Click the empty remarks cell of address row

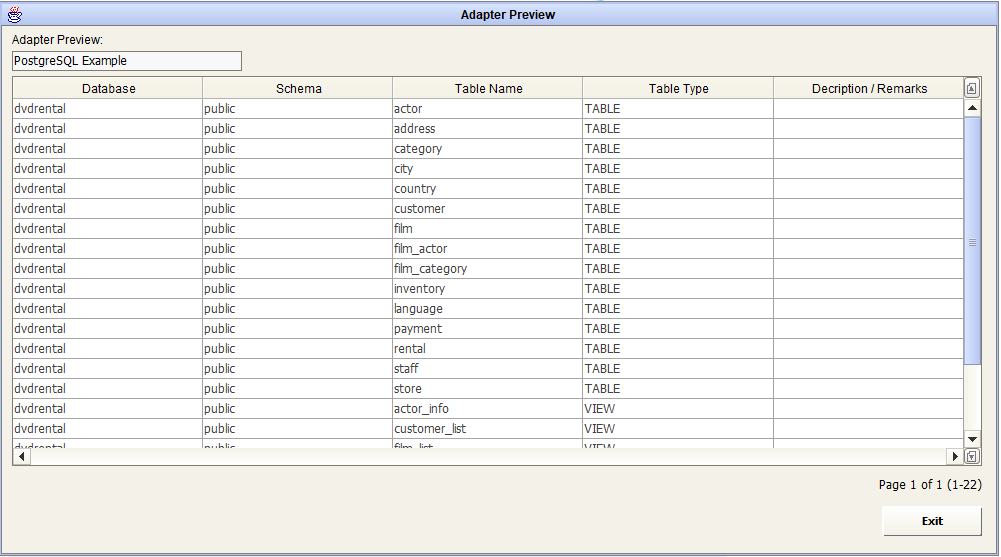pos(869,128)
